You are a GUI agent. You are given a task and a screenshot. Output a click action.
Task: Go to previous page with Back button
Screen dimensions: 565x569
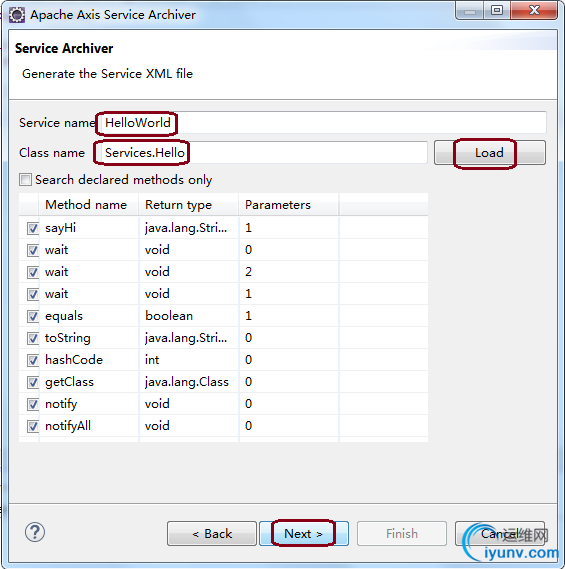pos(212,533)
